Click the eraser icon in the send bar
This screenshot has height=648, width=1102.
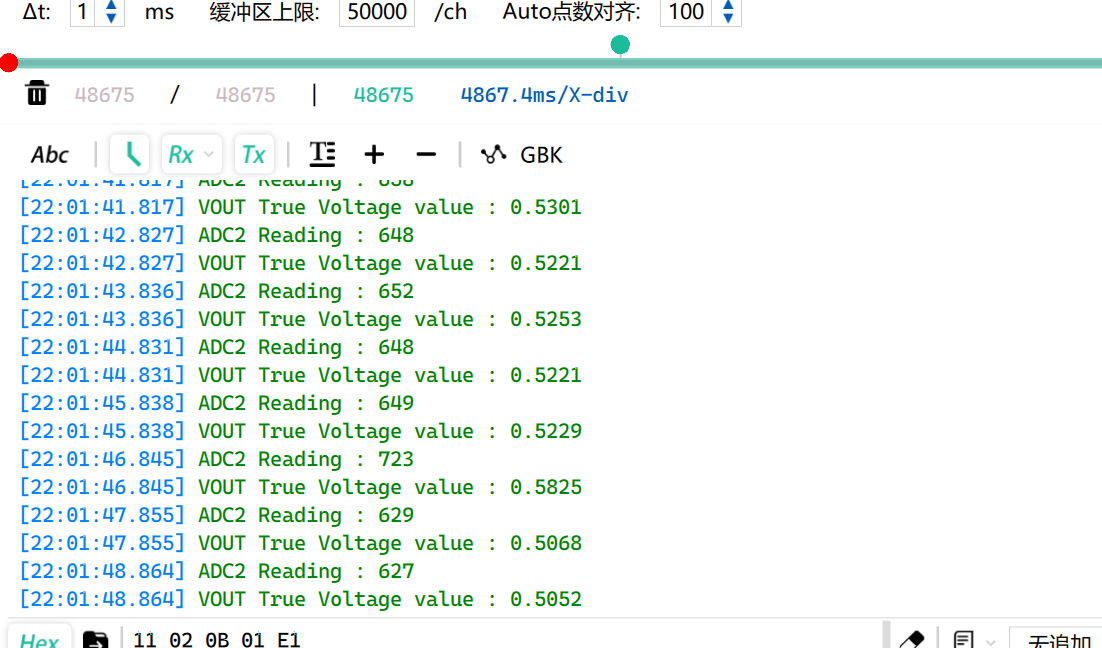pyautogui.click(x=911, y=640)
